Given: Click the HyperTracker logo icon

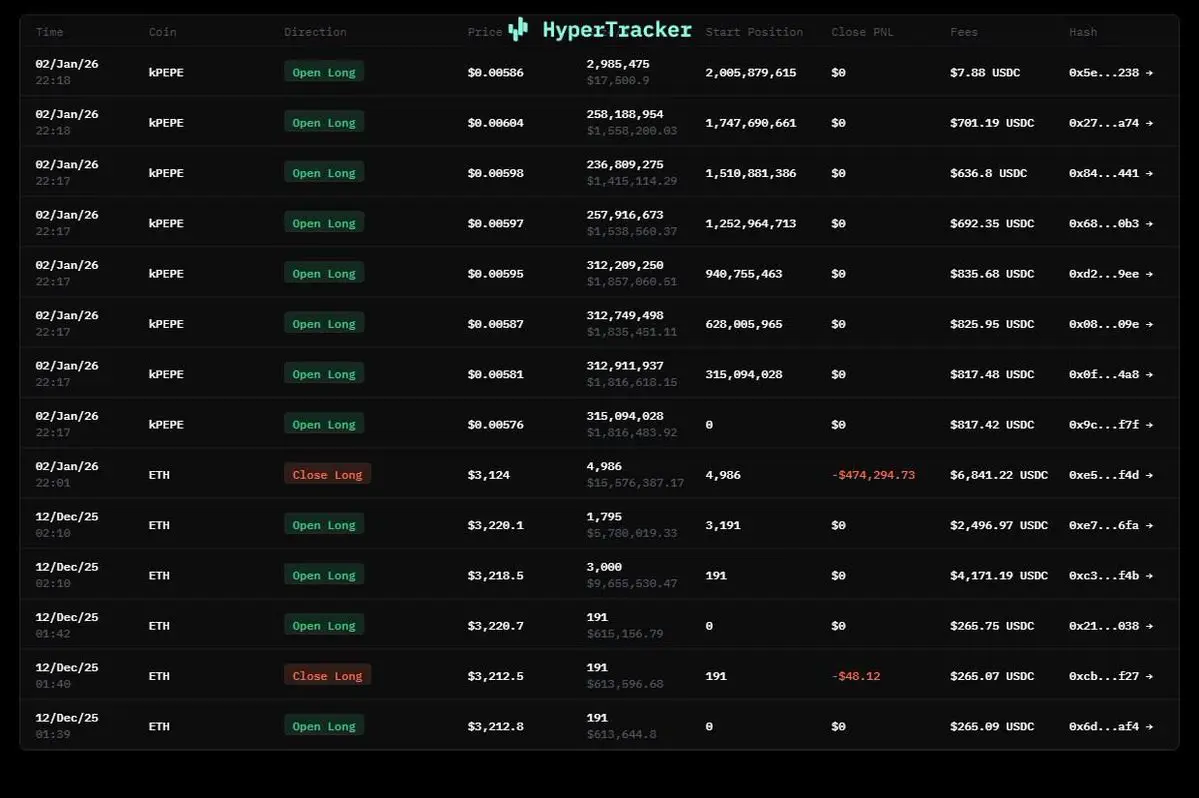Looking at the screenshot, I should pos(517,29).
